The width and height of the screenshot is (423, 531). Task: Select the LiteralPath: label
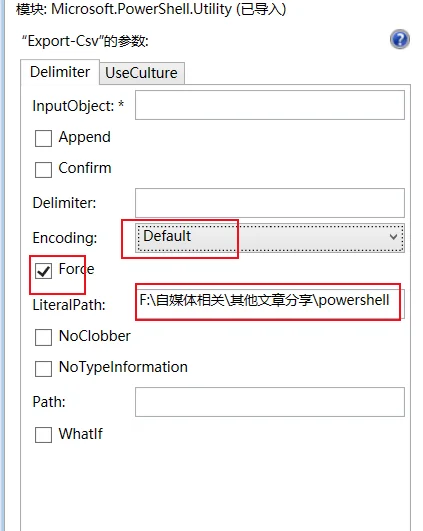tap(69, 305)
